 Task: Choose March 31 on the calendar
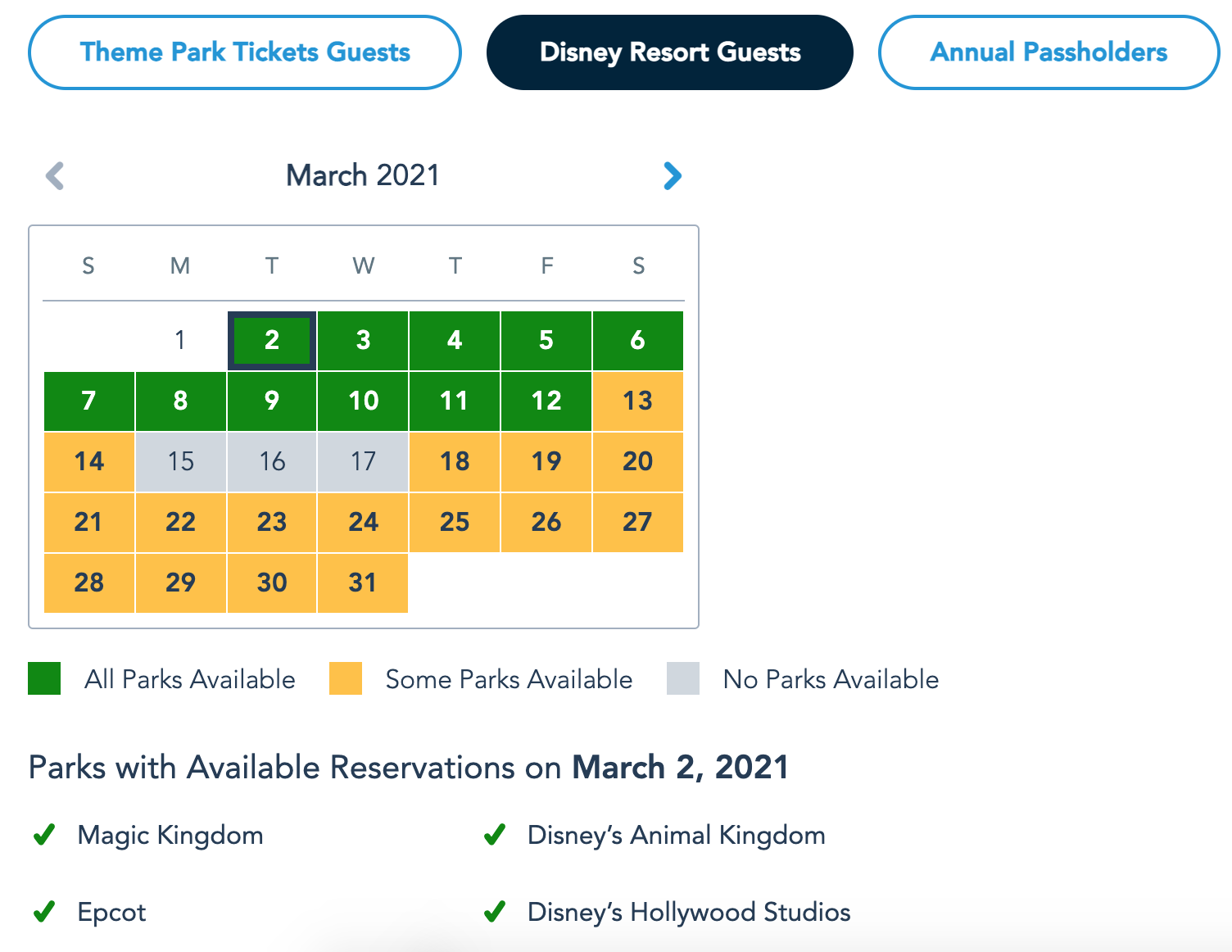(363, 583)
